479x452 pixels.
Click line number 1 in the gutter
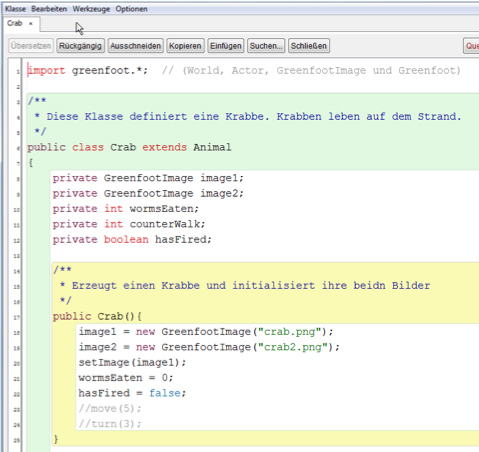(18, 72)
